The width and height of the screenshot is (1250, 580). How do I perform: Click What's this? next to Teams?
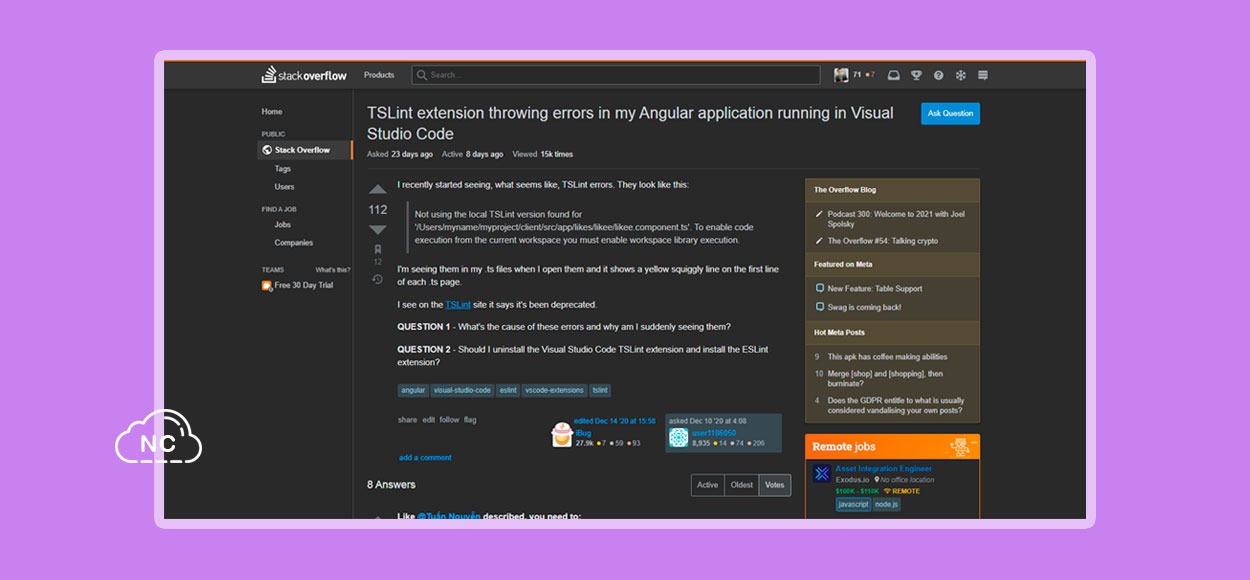[333, 270]
